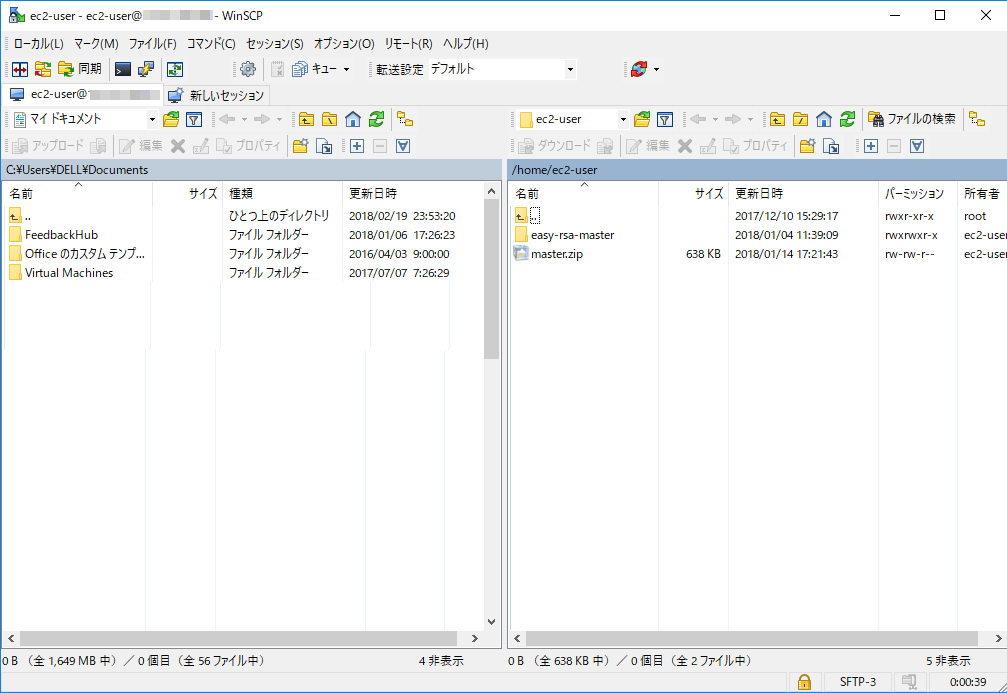Go to local root directory icon

click(x=329, y=119)
